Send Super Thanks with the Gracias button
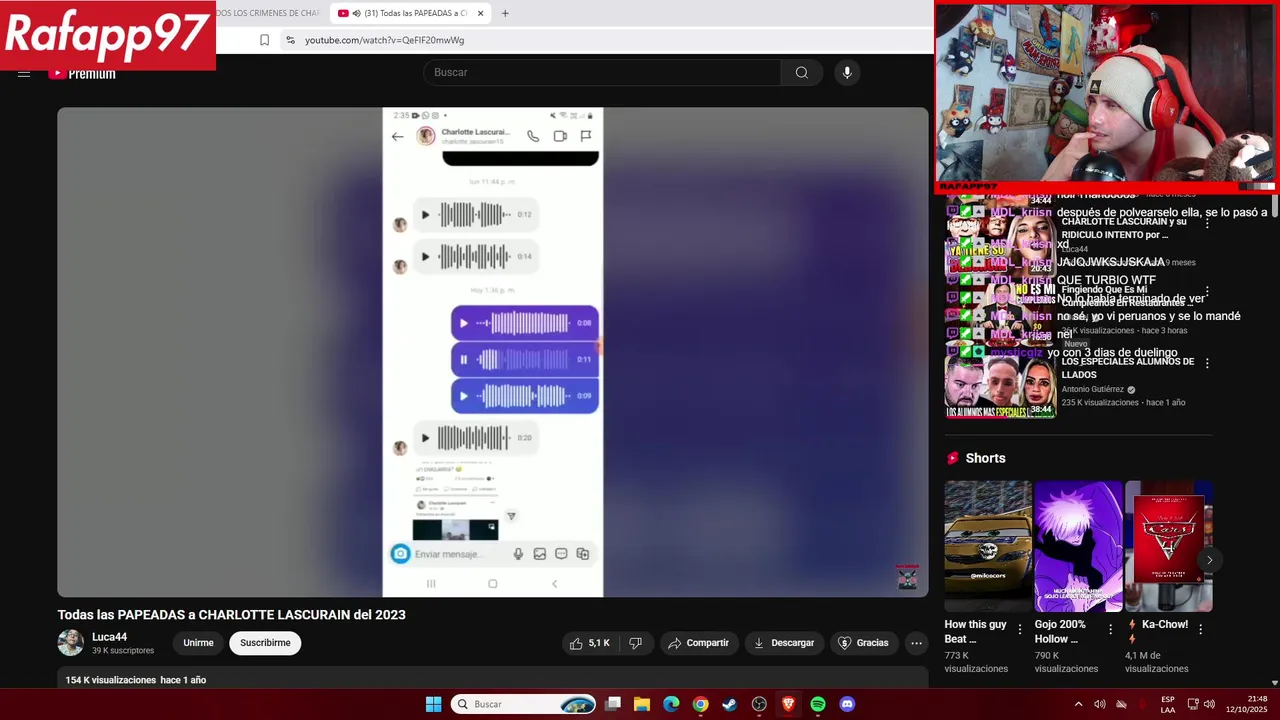This screenshot has height=720, width=1280. (863, 643)
